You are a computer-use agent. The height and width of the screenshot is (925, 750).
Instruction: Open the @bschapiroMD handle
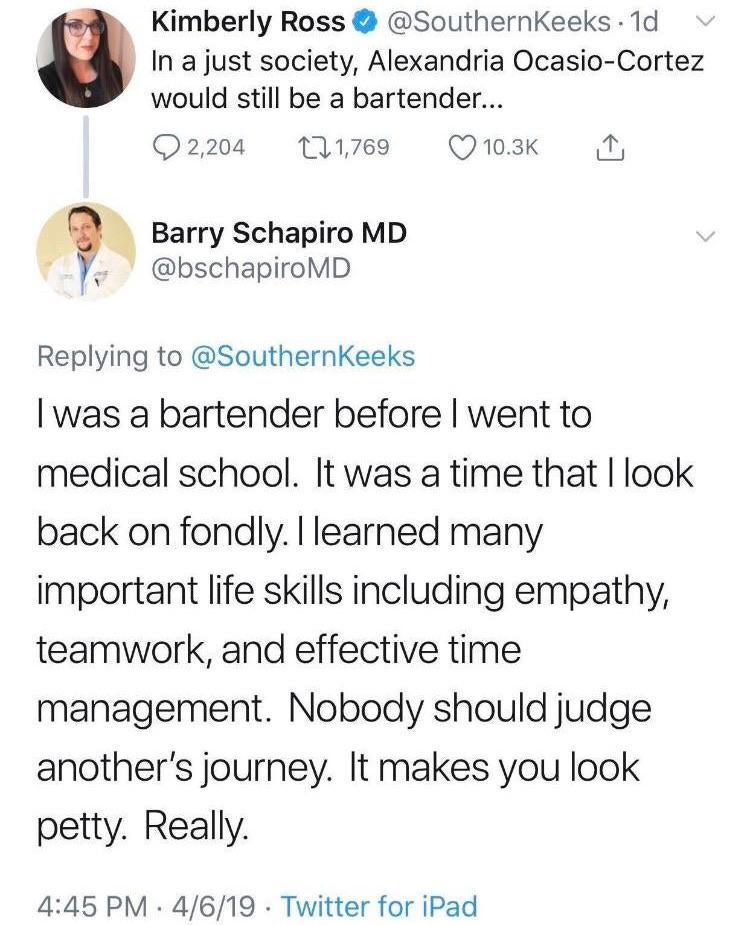(x=250, y=268)
